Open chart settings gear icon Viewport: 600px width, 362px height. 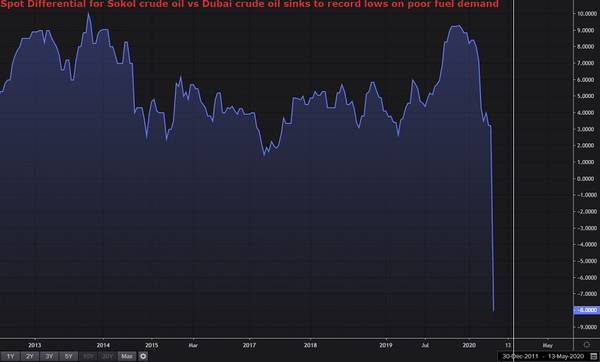(143, 356)
